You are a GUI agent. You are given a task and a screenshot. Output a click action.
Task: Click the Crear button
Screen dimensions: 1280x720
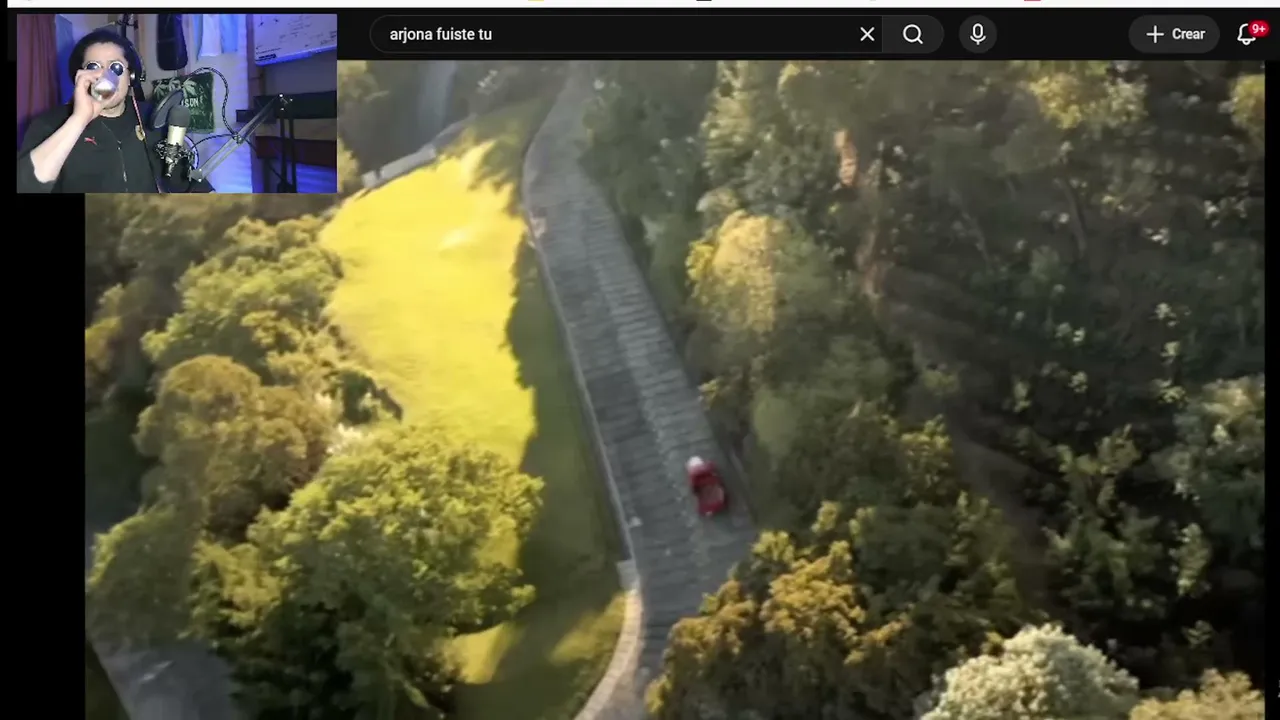[x=1175, y=34]
